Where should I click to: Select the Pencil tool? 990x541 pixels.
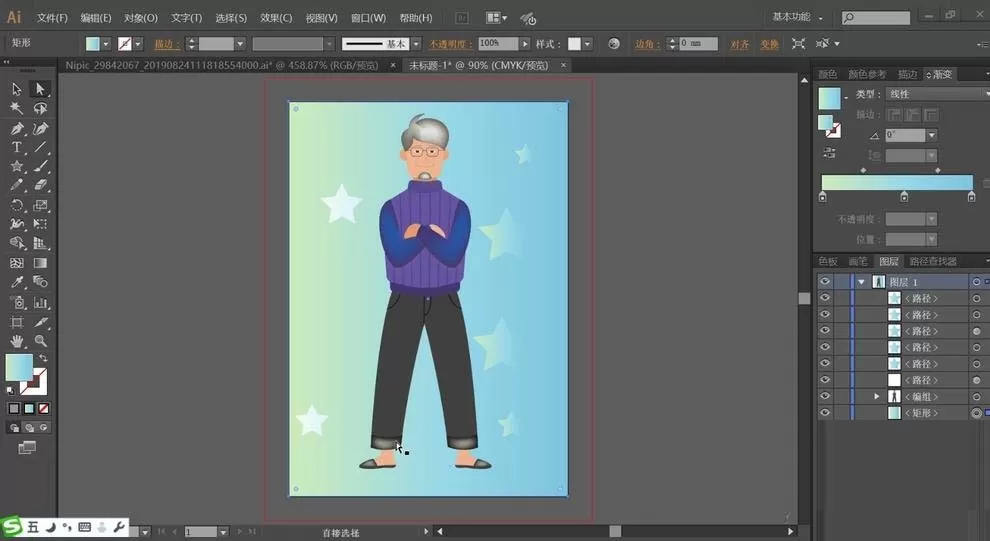tap(17, 186)
